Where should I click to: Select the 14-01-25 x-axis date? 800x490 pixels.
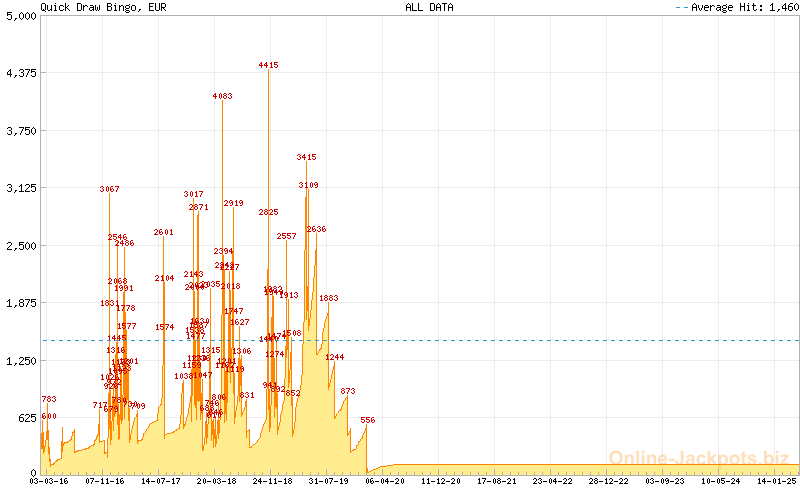point(776,481)
